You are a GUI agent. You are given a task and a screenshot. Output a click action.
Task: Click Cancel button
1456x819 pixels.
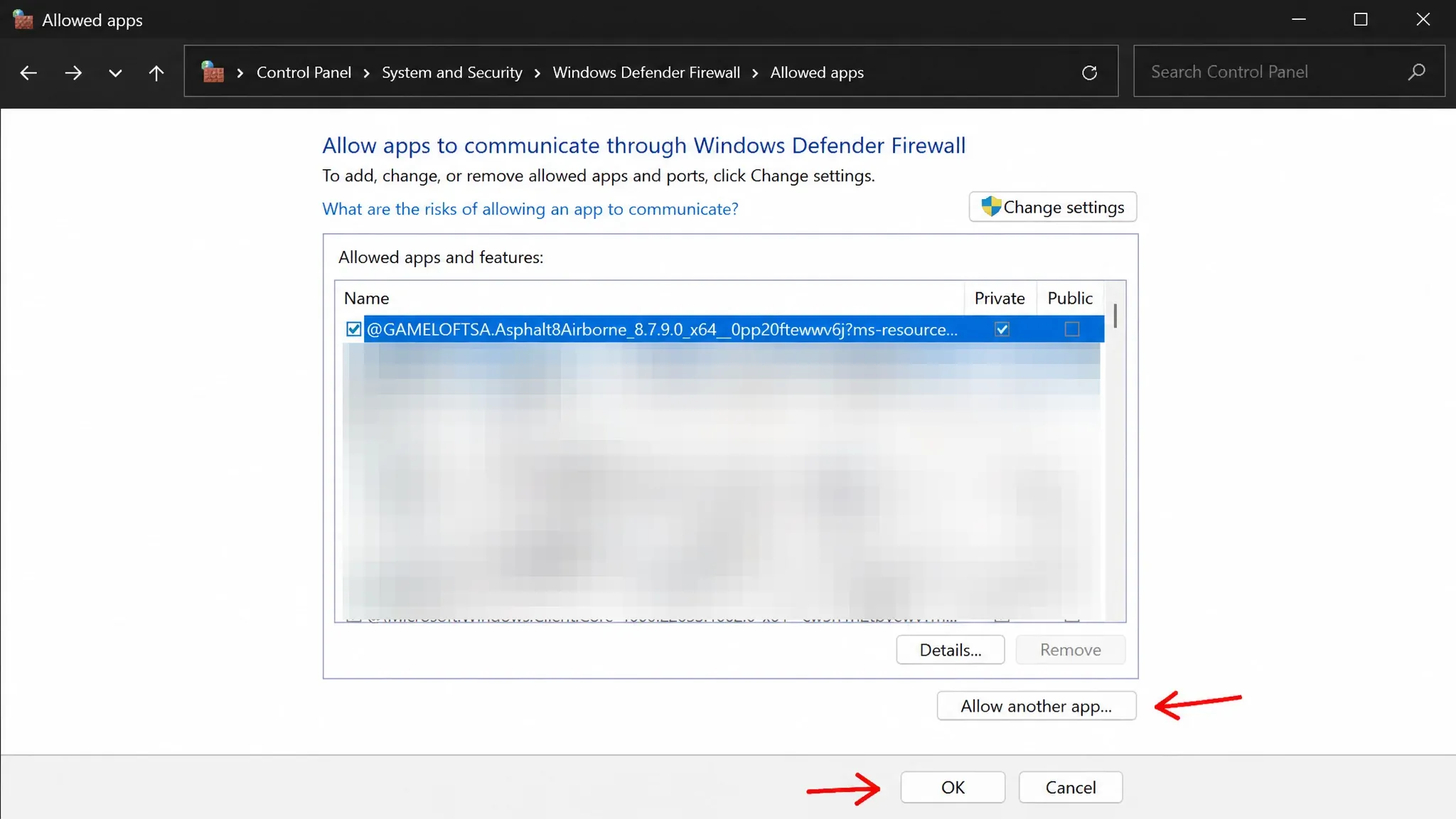[x=1071, y=787]
